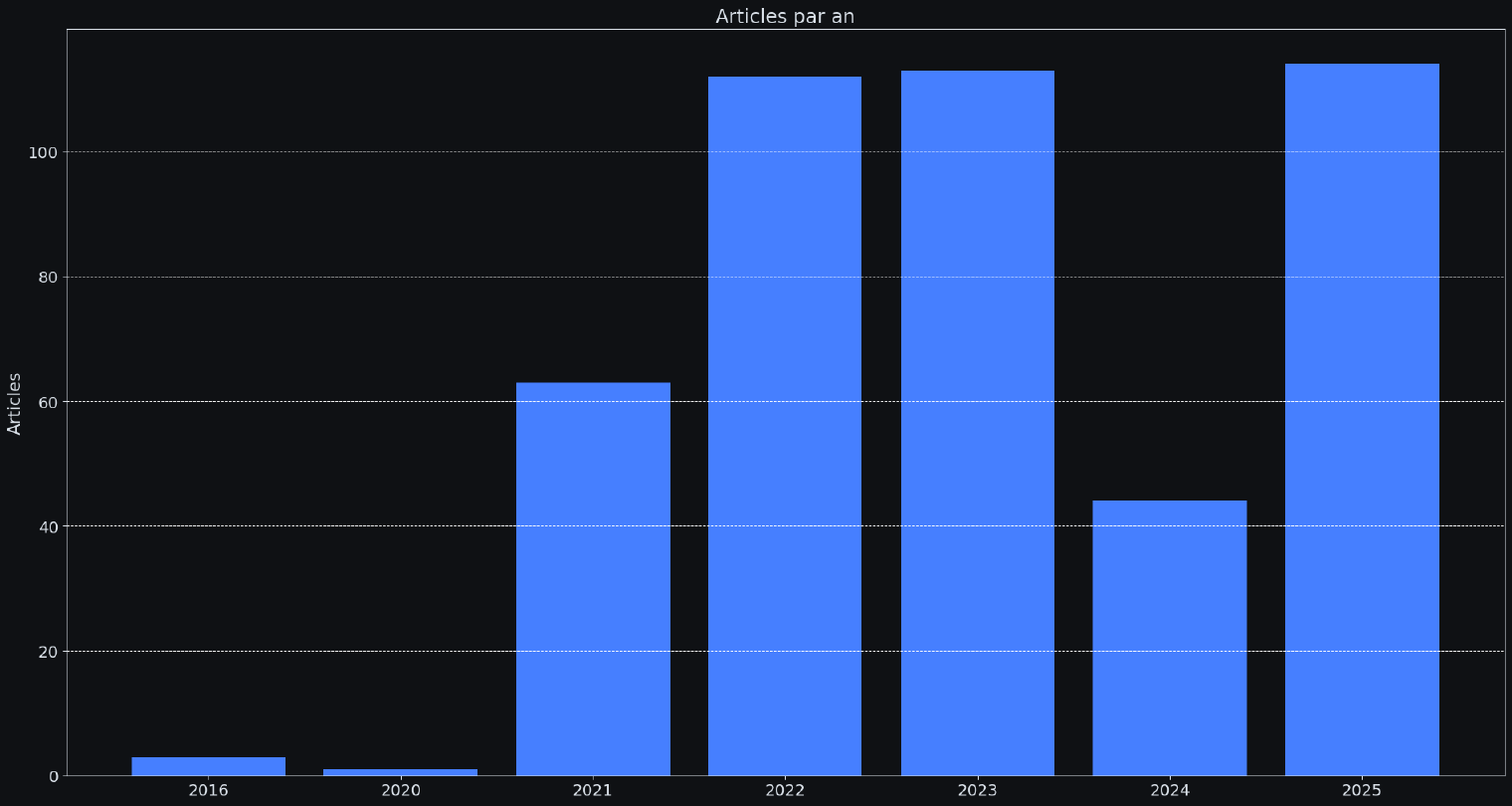Click the 100 y-axis tick label
Image resolution: width=1512 pixels, height=806 pixels.
[44, 152]
